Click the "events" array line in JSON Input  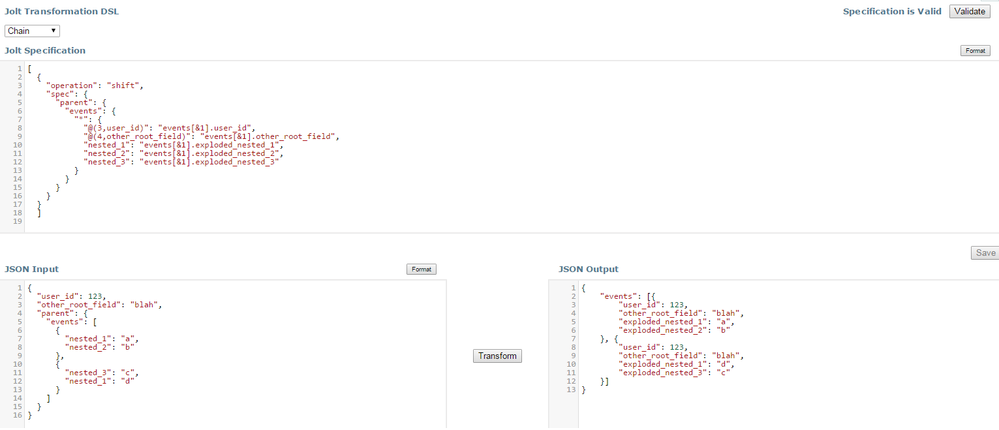click(73, 322)
